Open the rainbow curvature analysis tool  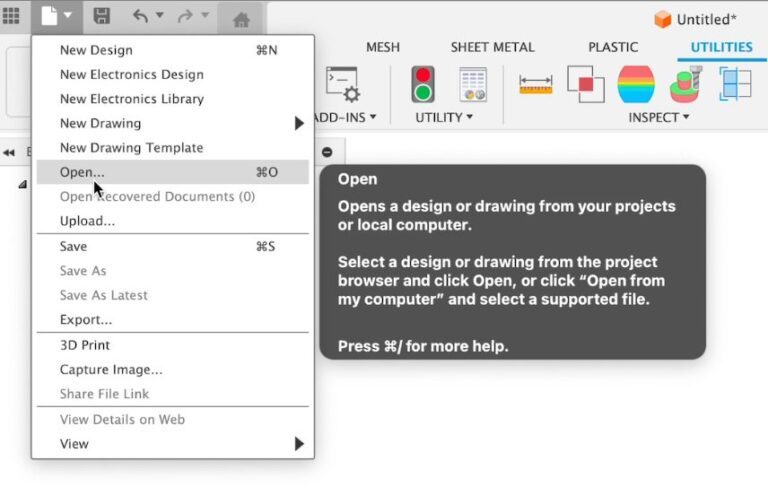pyautogui.click(x=636, y=84)
